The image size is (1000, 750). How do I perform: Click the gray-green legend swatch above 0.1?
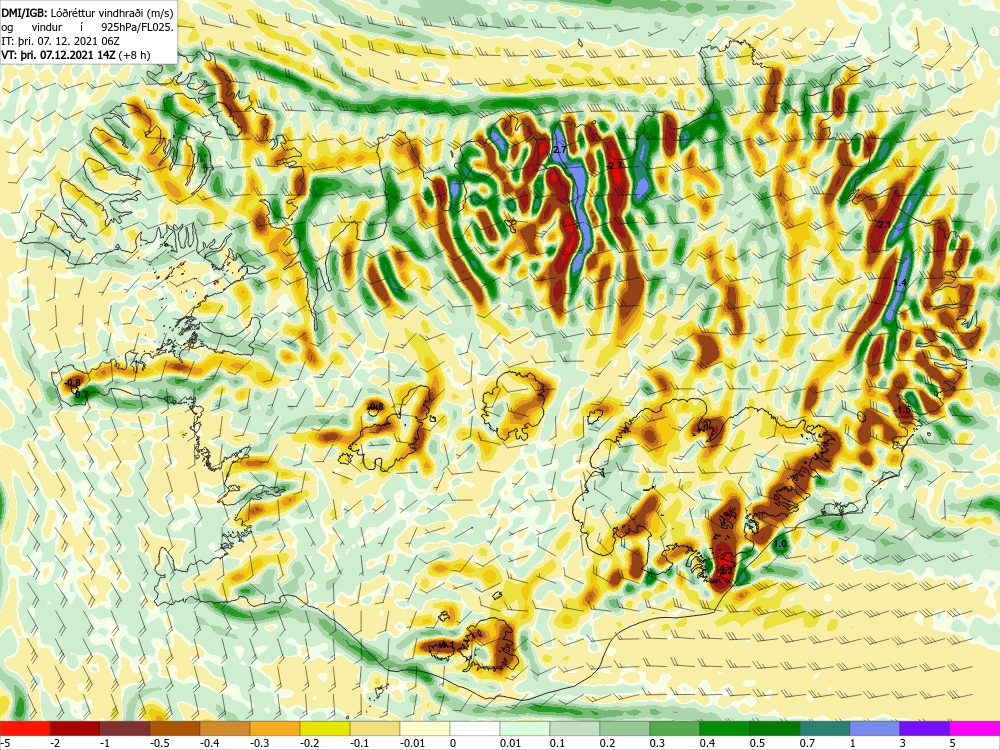pos(575,728)
